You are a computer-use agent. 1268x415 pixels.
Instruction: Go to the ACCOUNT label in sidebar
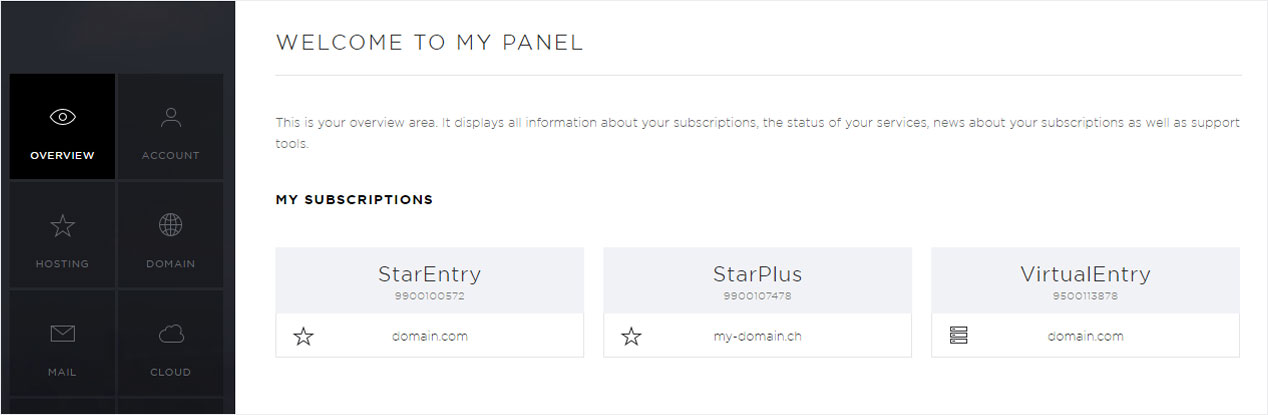coord(170,155)
